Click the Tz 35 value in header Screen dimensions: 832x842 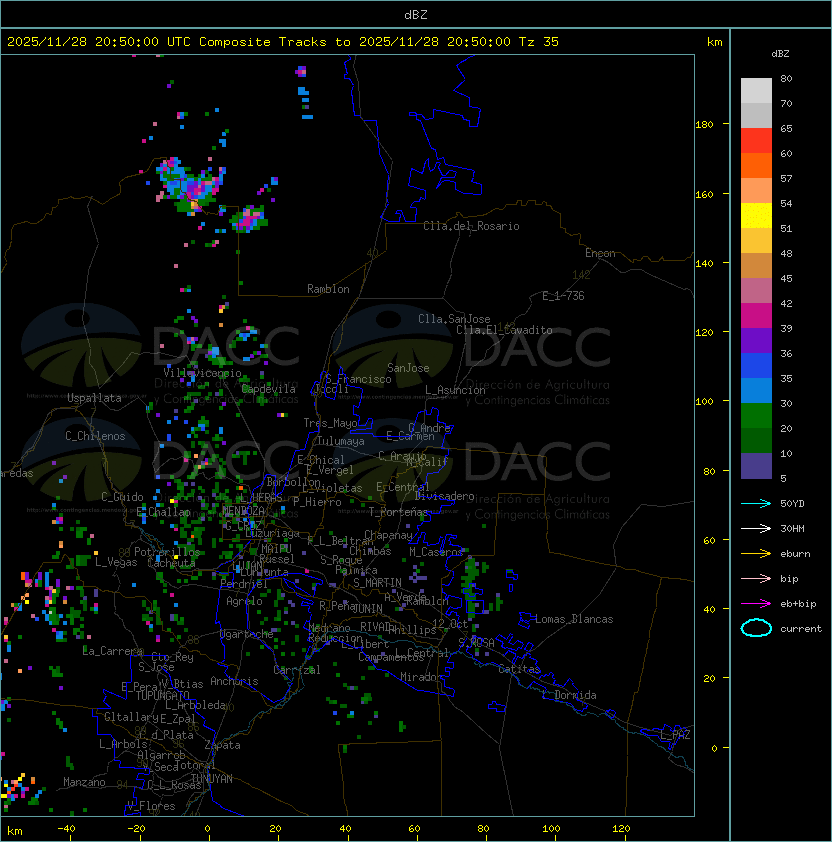pos(539,42)
